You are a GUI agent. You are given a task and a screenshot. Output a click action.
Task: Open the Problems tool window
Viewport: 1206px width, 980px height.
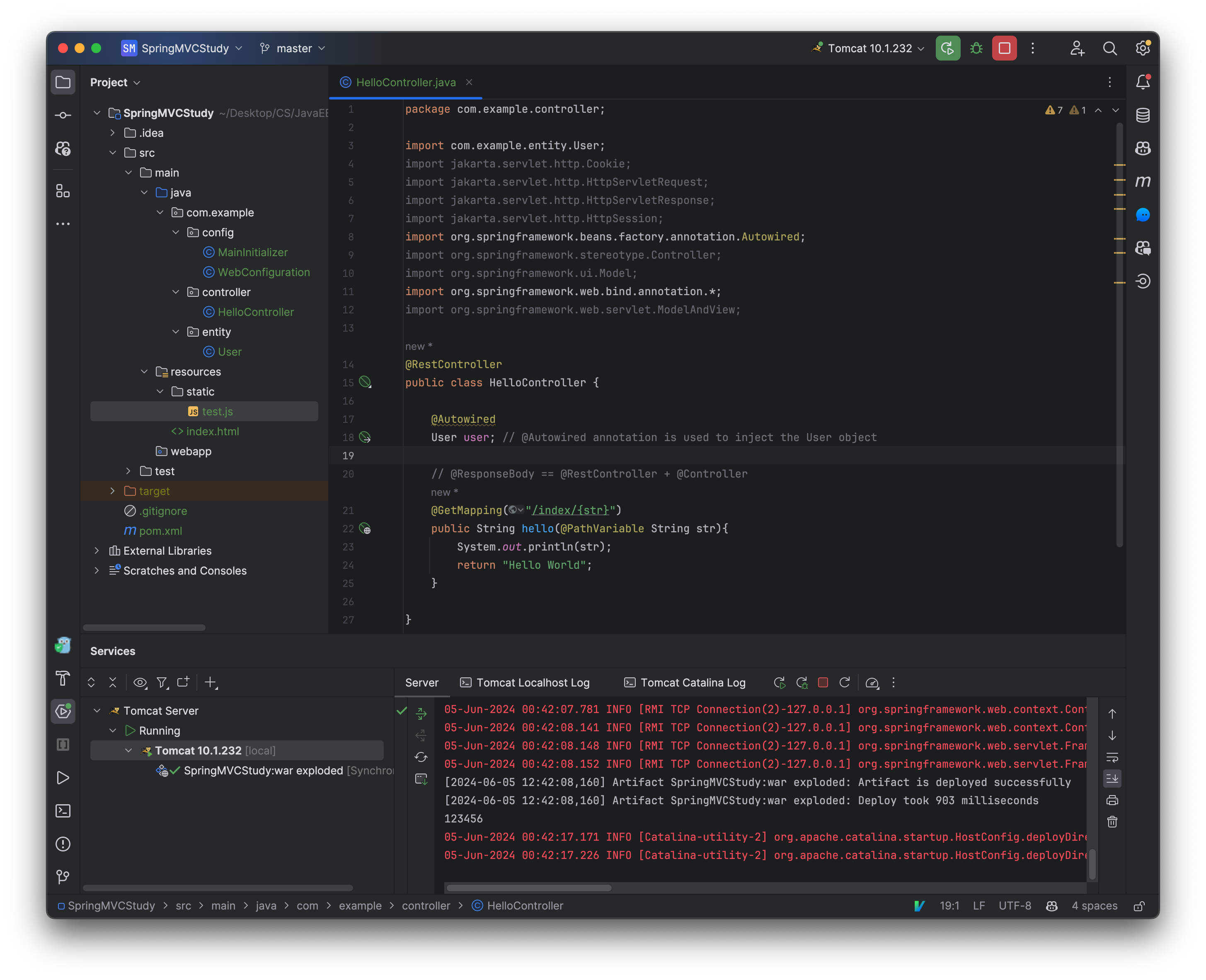(x=63, y=843)
